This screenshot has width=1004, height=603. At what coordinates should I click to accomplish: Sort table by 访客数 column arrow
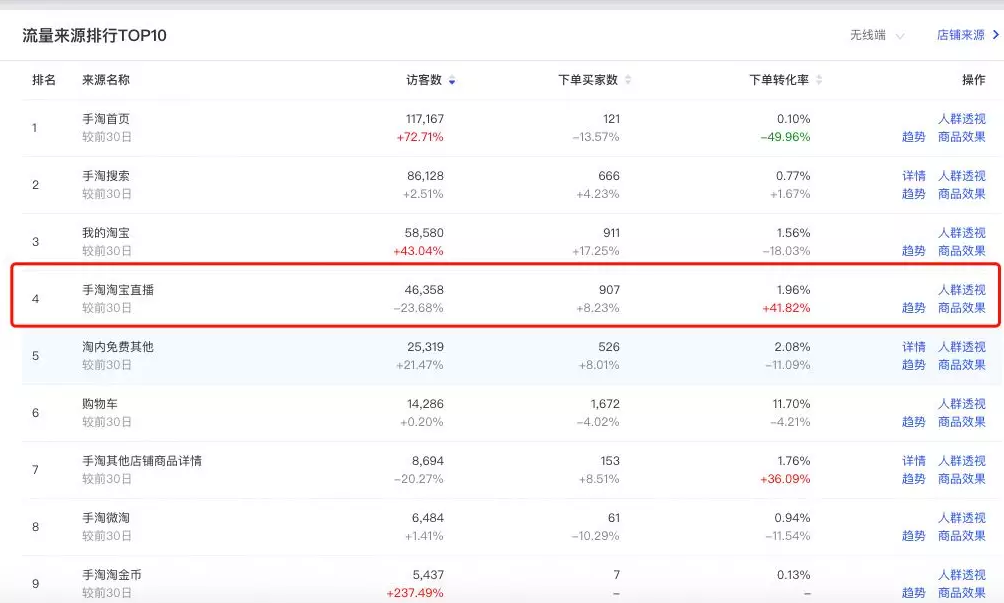click(x=452, y=80)
